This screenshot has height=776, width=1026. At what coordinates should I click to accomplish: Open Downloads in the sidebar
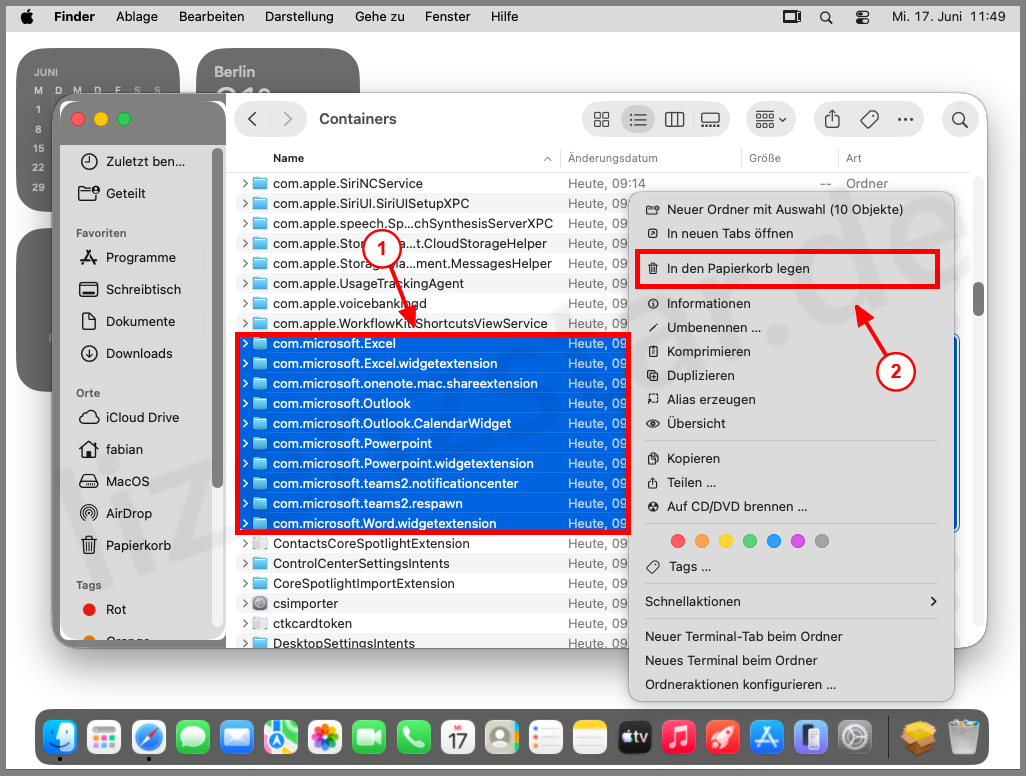pyautogui.click(x=126, y=354)
